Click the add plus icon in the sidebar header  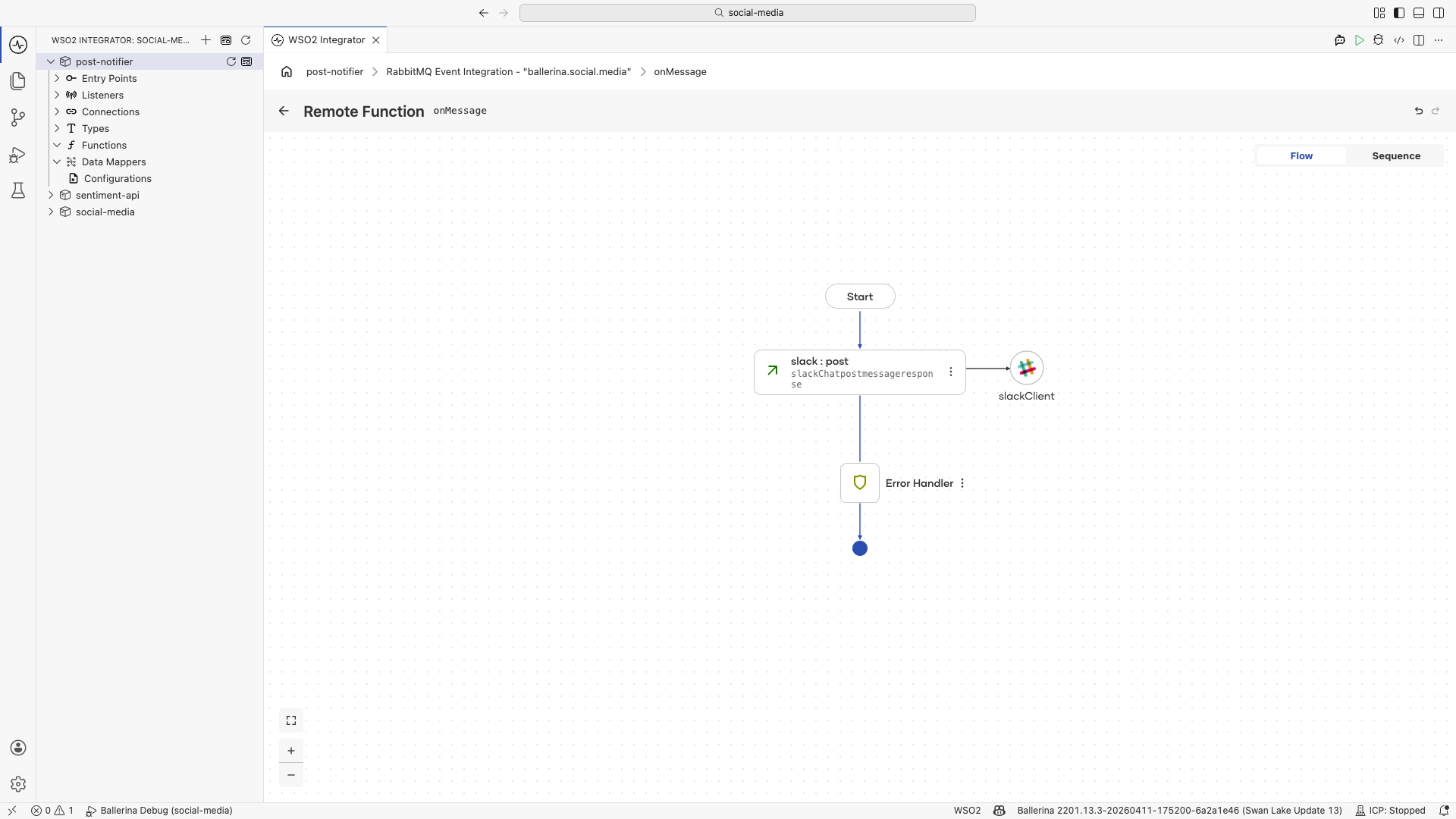206,40
